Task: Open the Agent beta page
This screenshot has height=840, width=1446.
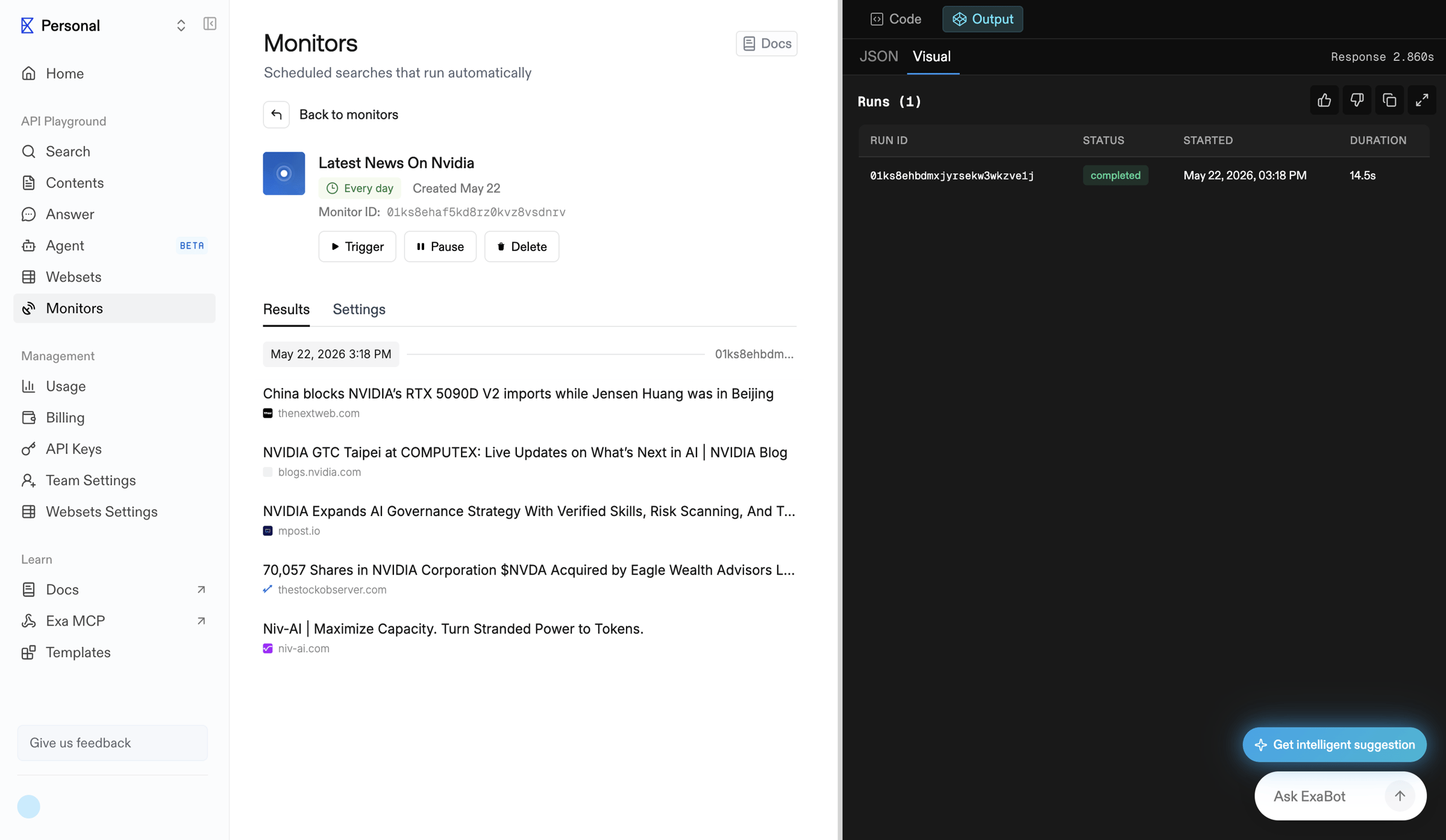Action: click(x=114, y=246)
